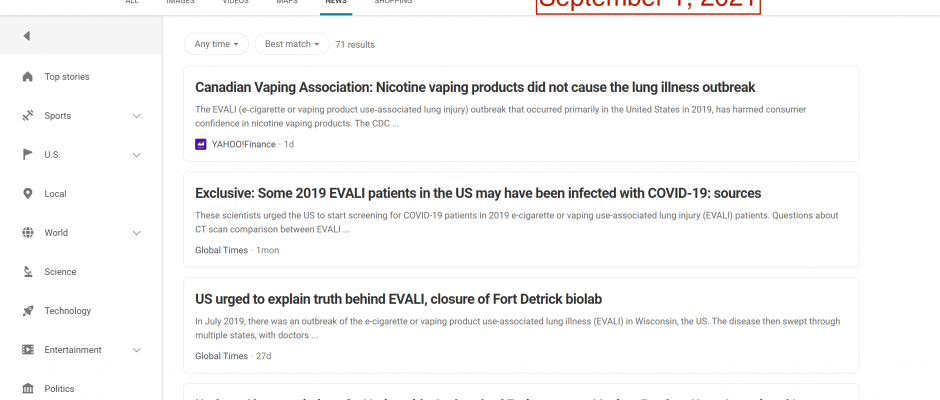Click the U.S. flag icon
Screen dimensions: 940x400
[28, 155]
